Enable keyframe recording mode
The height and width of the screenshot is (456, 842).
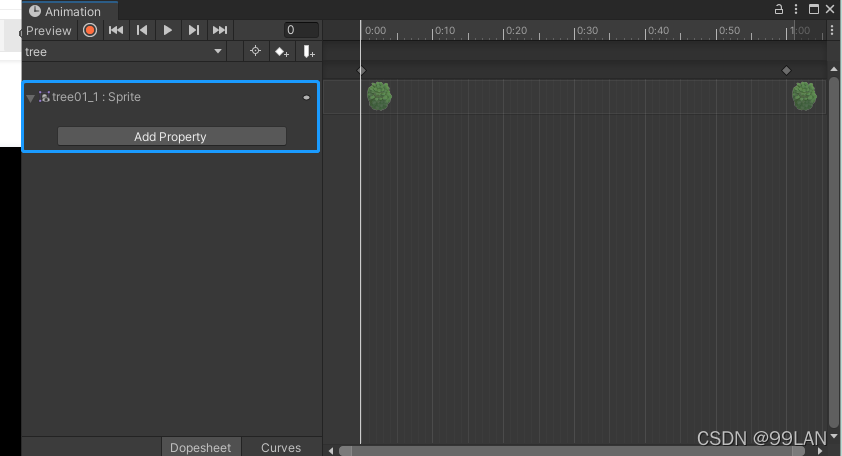tap(90, 30)
